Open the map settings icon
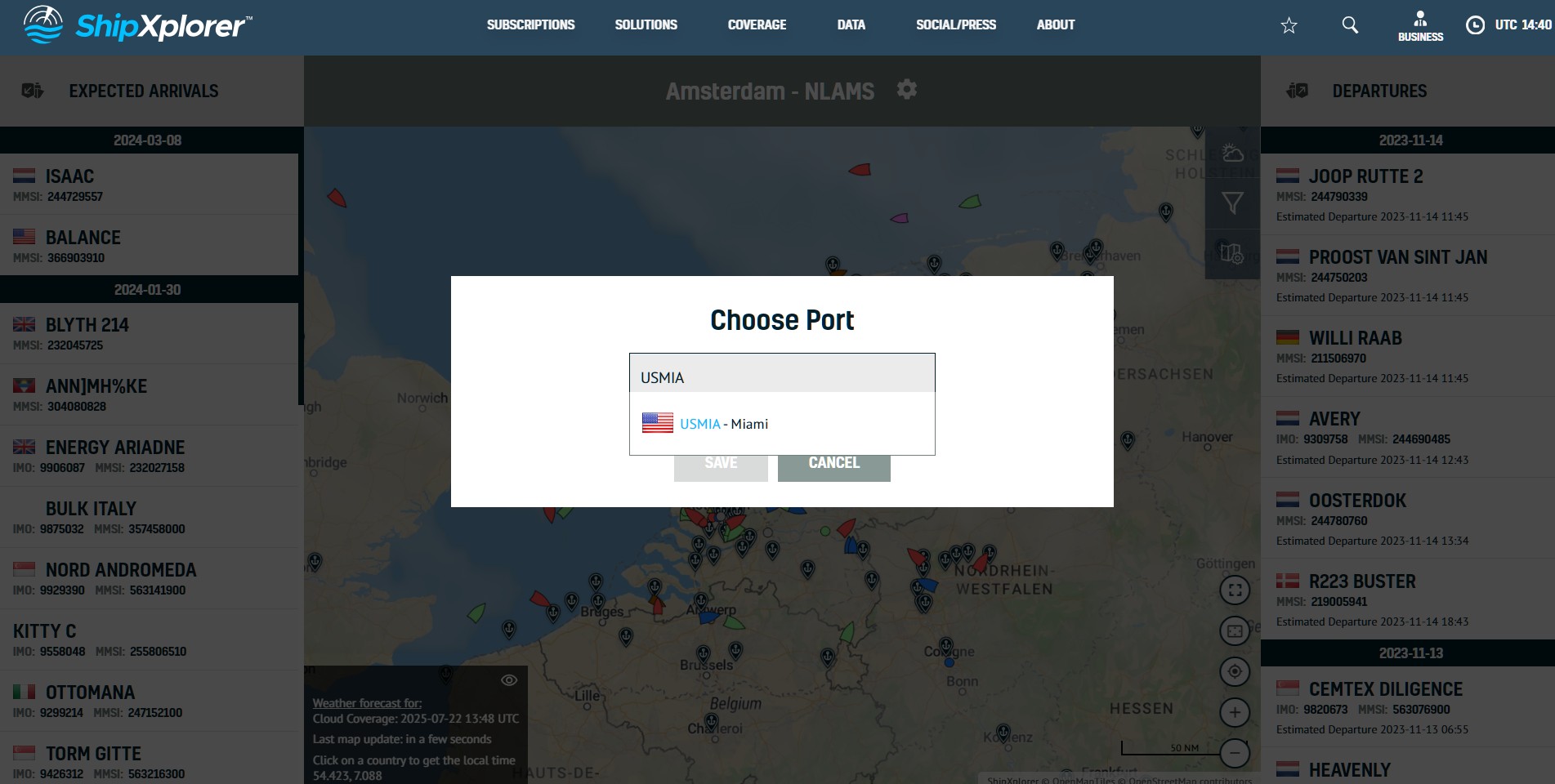The width and height of the screenshot is (1555, 784). [x=1232, y=253]
